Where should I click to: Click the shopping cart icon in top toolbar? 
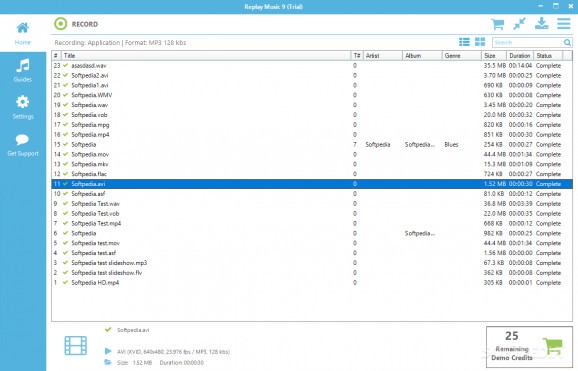point(497,24)
